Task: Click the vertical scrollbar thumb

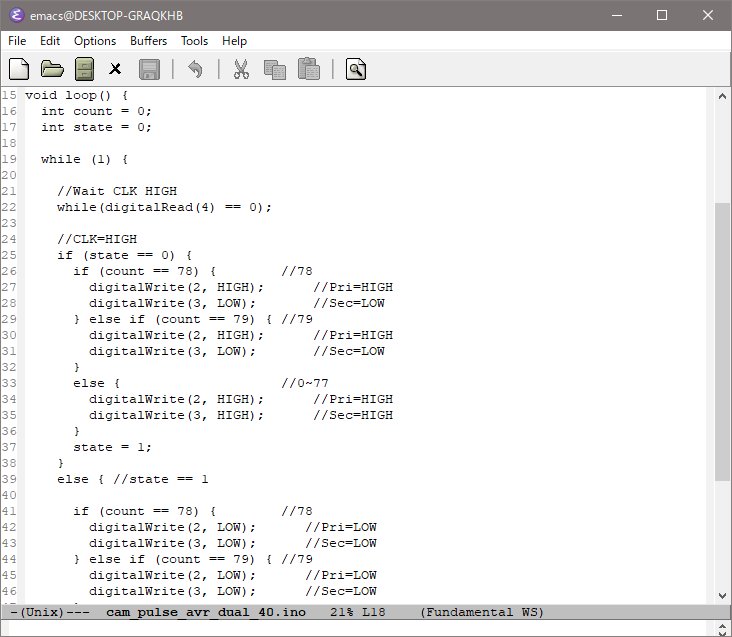Action: click(x=722, y=342)
